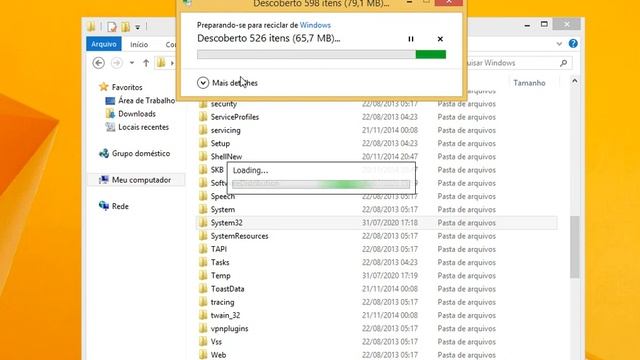
Task: Switch to the Início ribbon tab
Action: [x=139, y=44]
